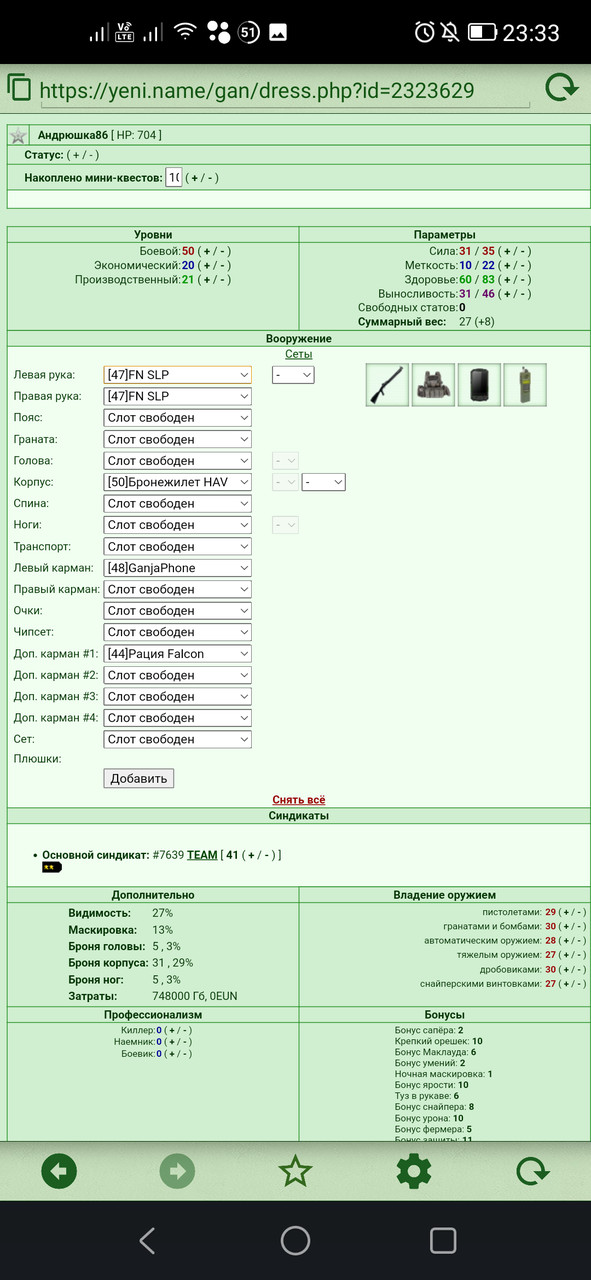Open the Чипсет slot dropdown
591x1280 pixels.
pos(178,632)
